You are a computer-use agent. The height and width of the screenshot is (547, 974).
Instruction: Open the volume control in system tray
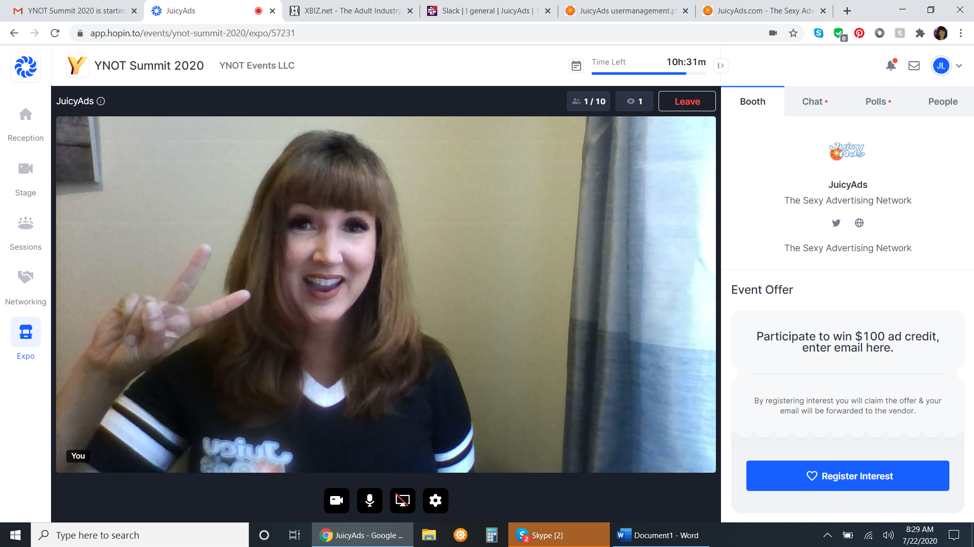pos(888,535)
